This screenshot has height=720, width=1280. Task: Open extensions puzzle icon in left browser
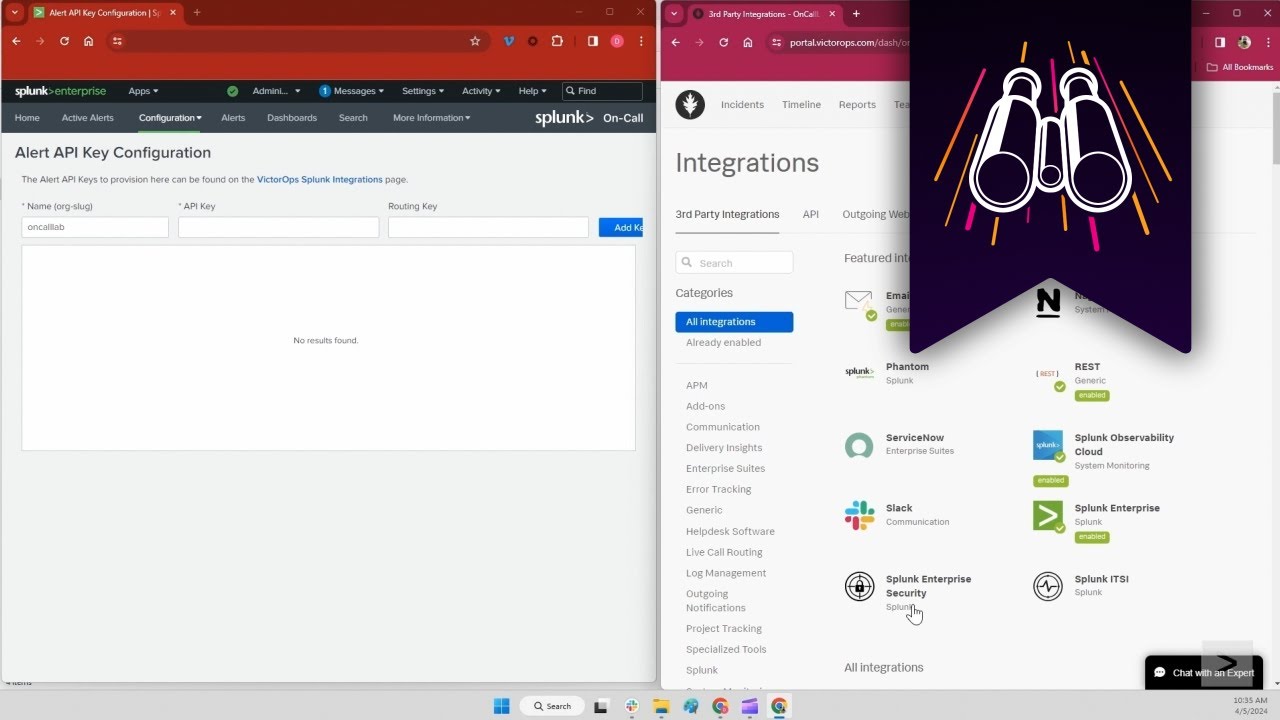pyautogui.click(x=557, y=41)
